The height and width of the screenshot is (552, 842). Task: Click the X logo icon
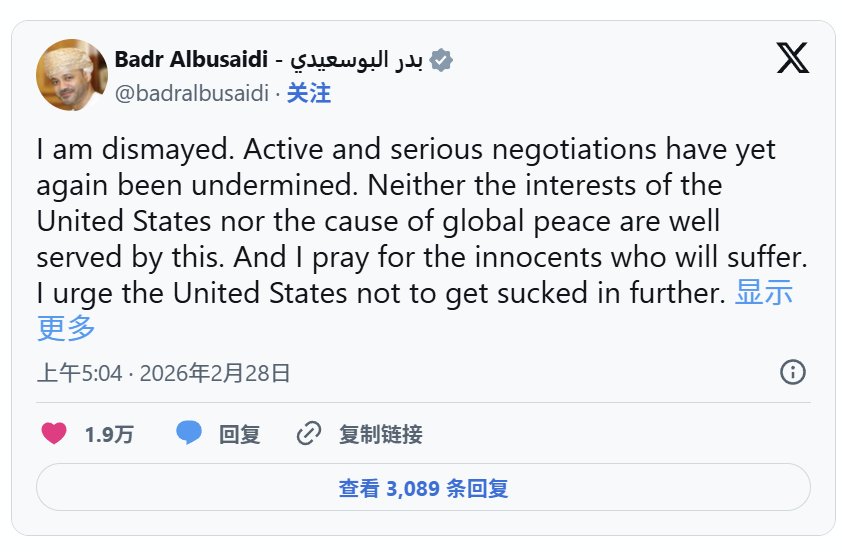point(793,60)
